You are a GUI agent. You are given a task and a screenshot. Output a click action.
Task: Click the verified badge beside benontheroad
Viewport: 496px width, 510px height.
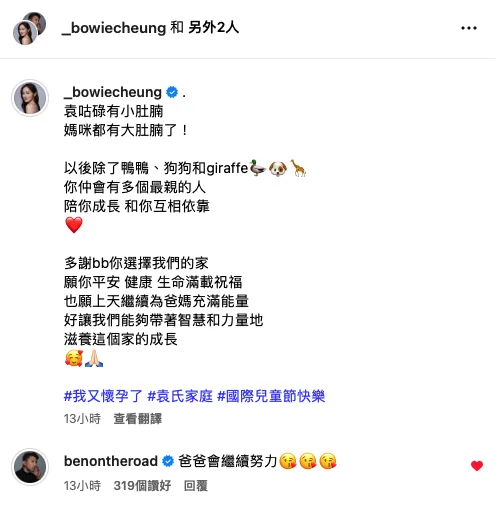tap(168, 461)
